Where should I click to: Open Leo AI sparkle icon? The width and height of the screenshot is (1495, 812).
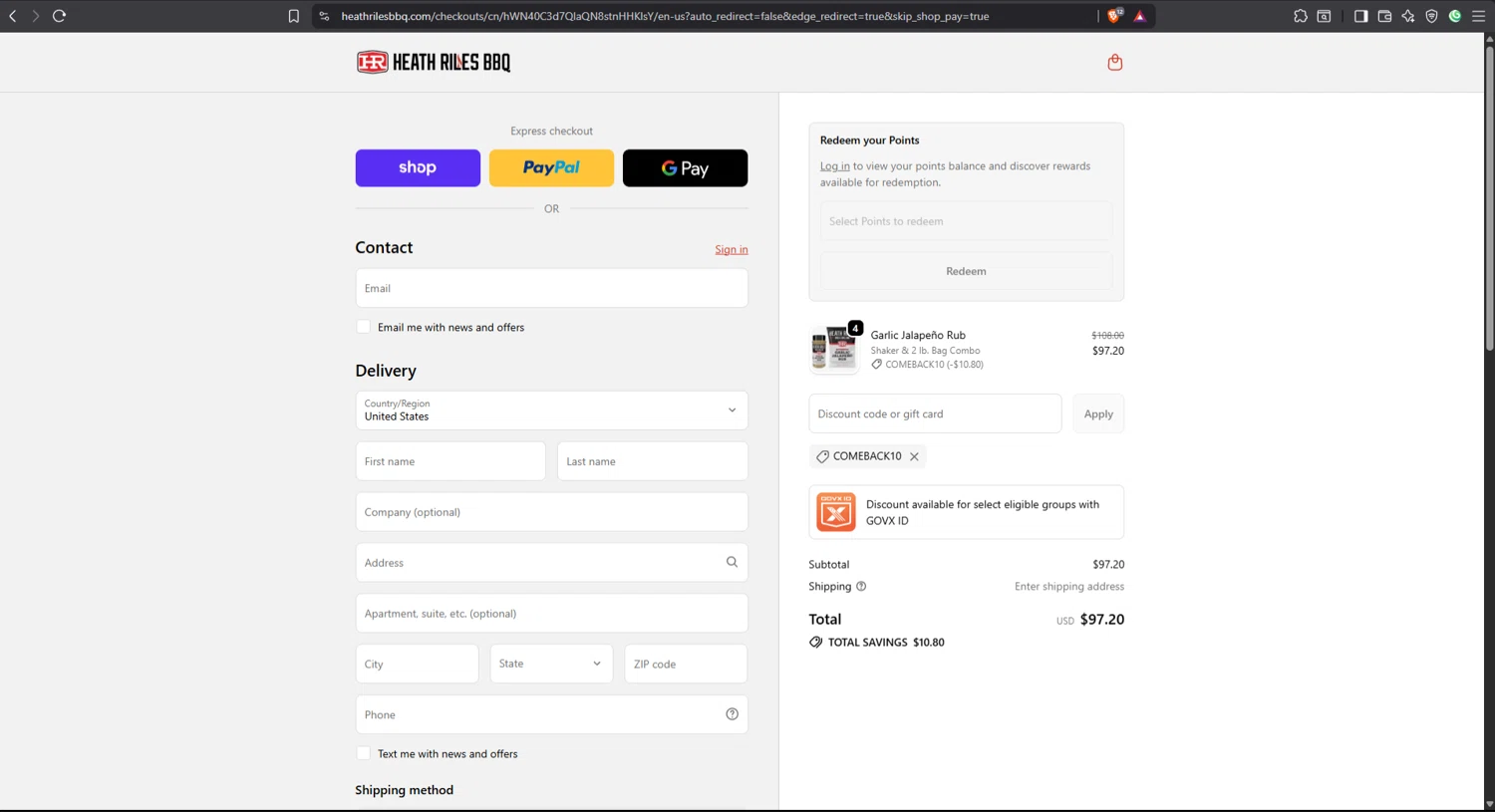(x=1408, y=16)
